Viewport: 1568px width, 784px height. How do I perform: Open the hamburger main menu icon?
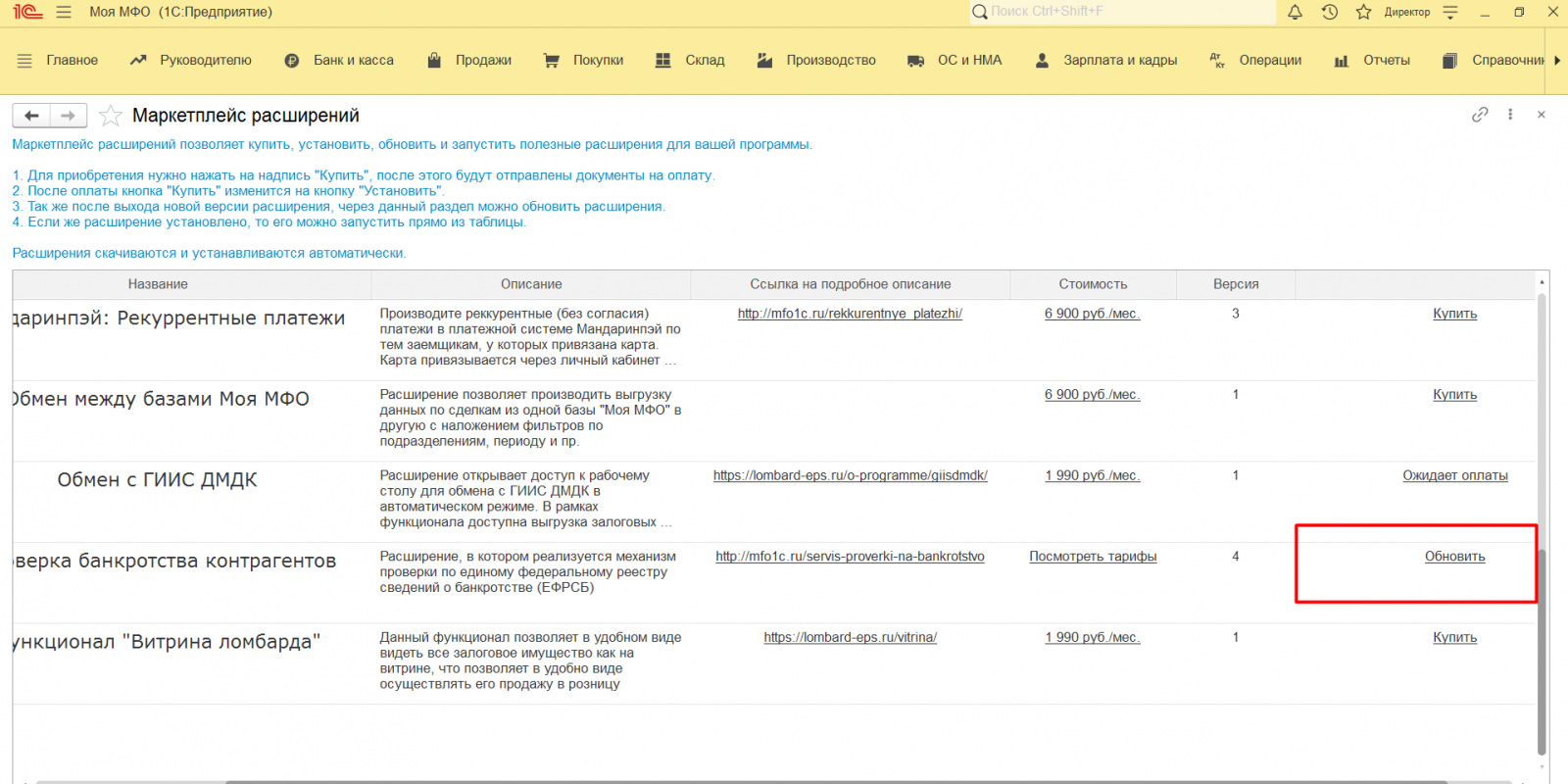[x=64, y=12]
